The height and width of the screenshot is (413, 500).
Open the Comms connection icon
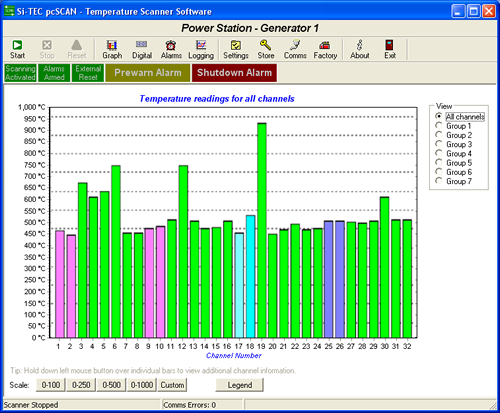click(x=295, y=45)
